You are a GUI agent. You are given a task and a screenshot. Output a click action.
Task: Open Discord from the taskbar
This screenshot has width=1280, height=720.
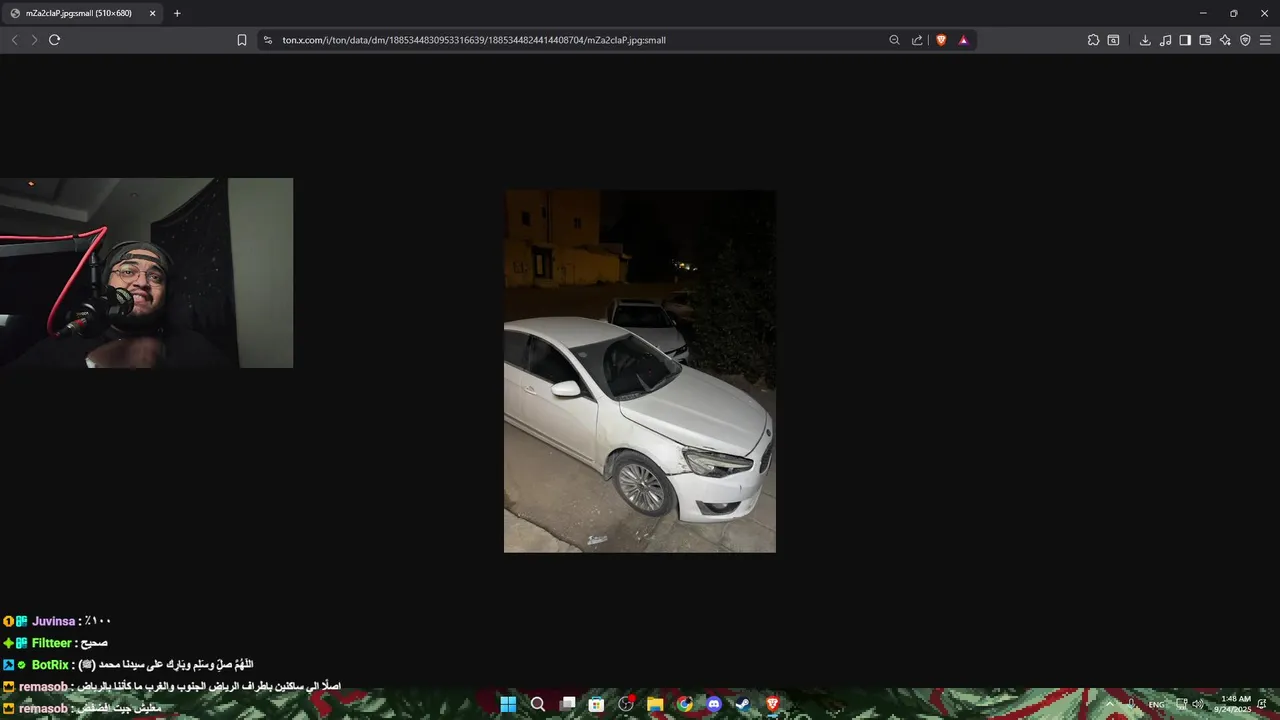pos(714,704)
